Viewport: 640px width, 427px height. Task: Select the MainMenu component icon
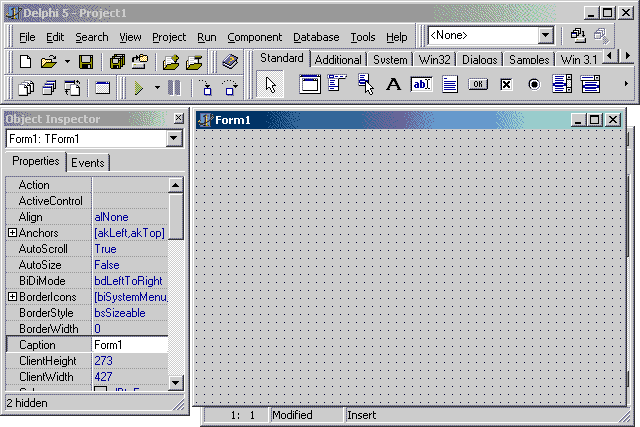pos(337,83)
